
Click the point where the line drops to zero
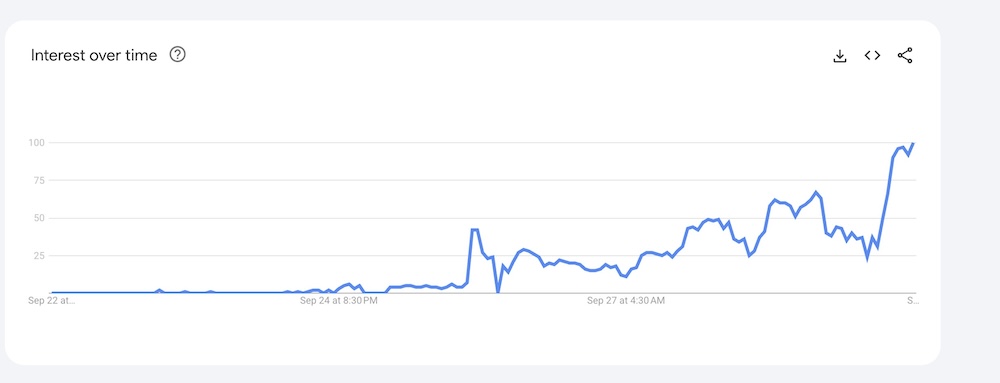point(498,292)
